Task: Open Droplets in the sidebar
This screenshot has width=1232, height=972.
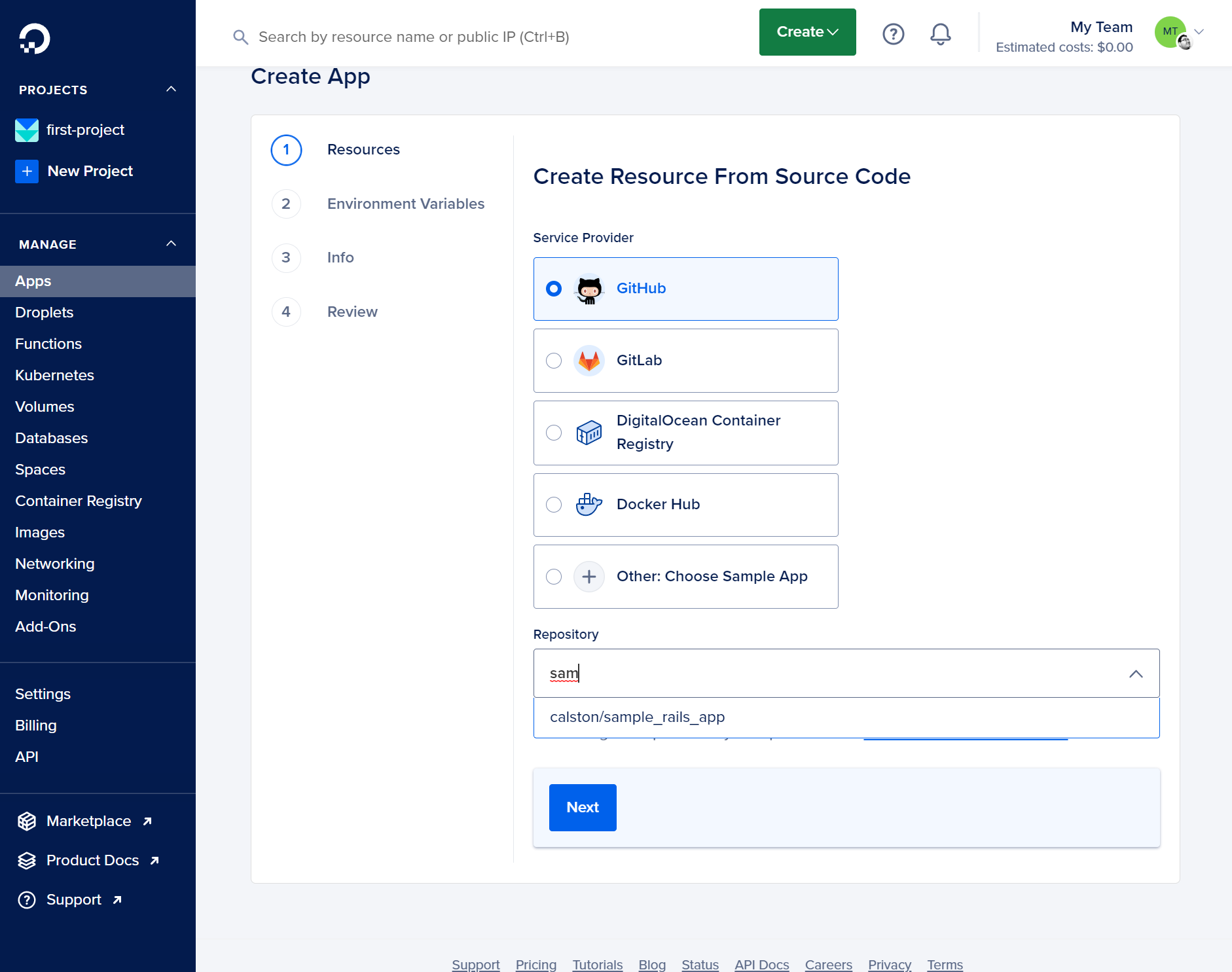Action: point(98,313)
